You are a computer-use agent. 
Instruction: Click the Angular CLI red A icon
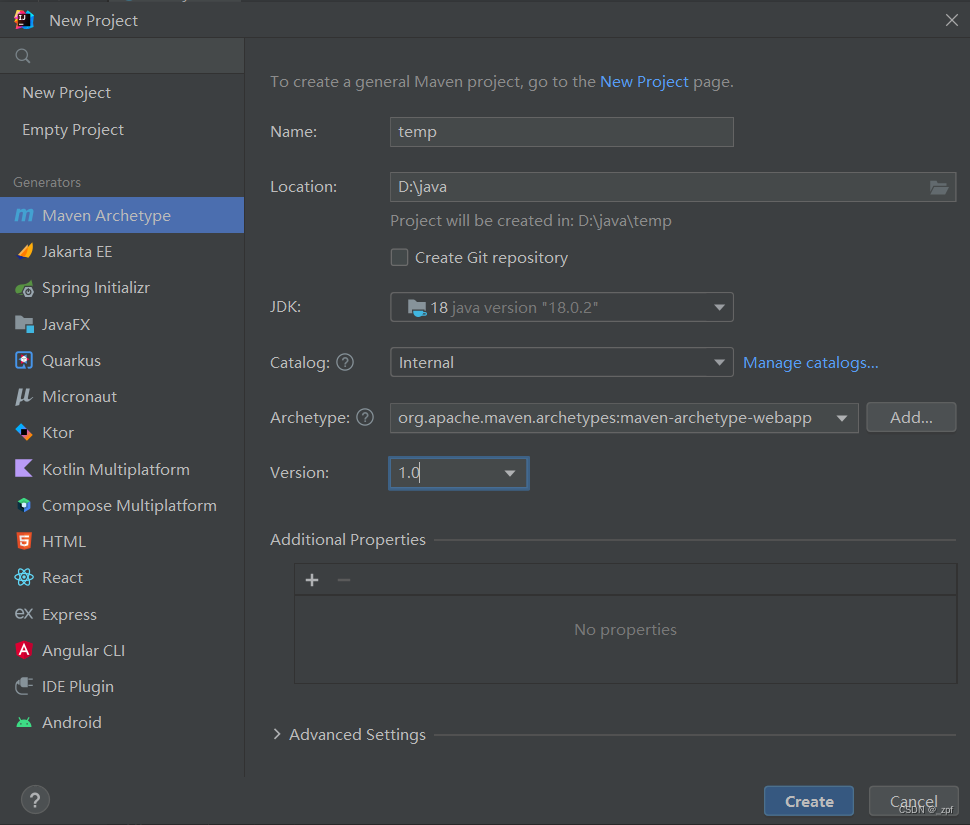point(24,650)
